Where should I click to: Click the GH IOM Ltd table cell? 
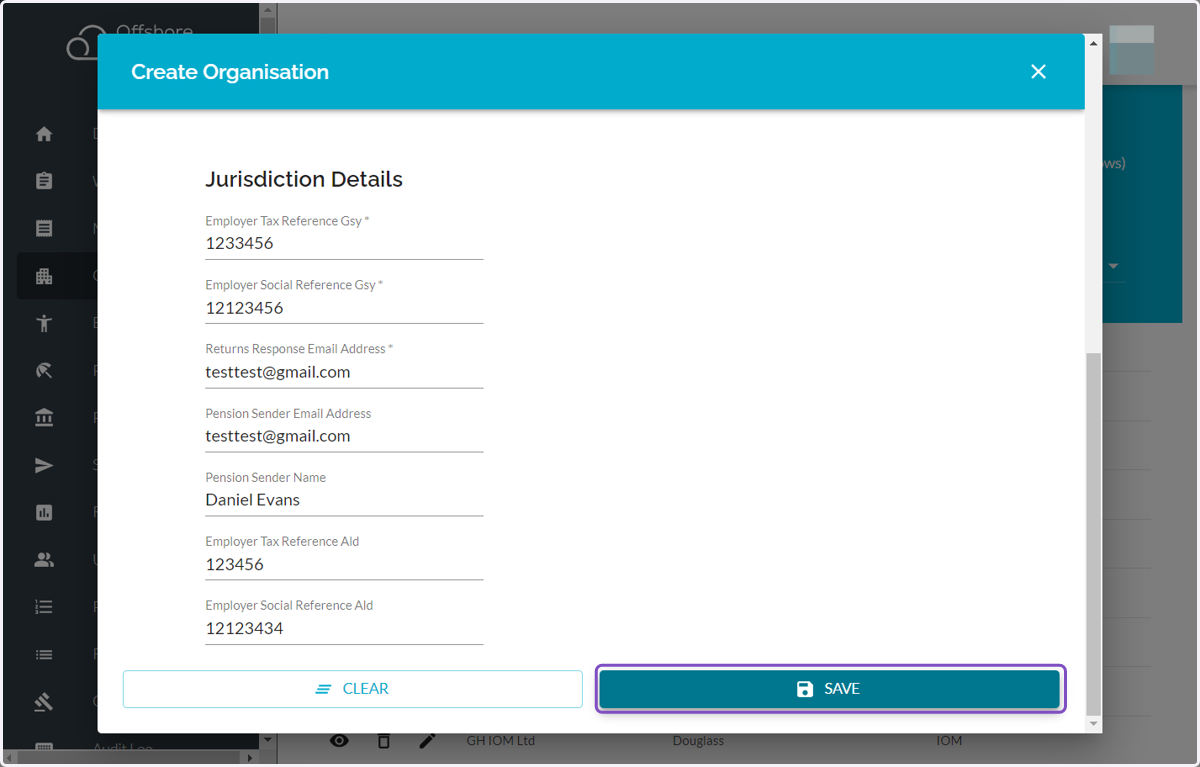500,741
